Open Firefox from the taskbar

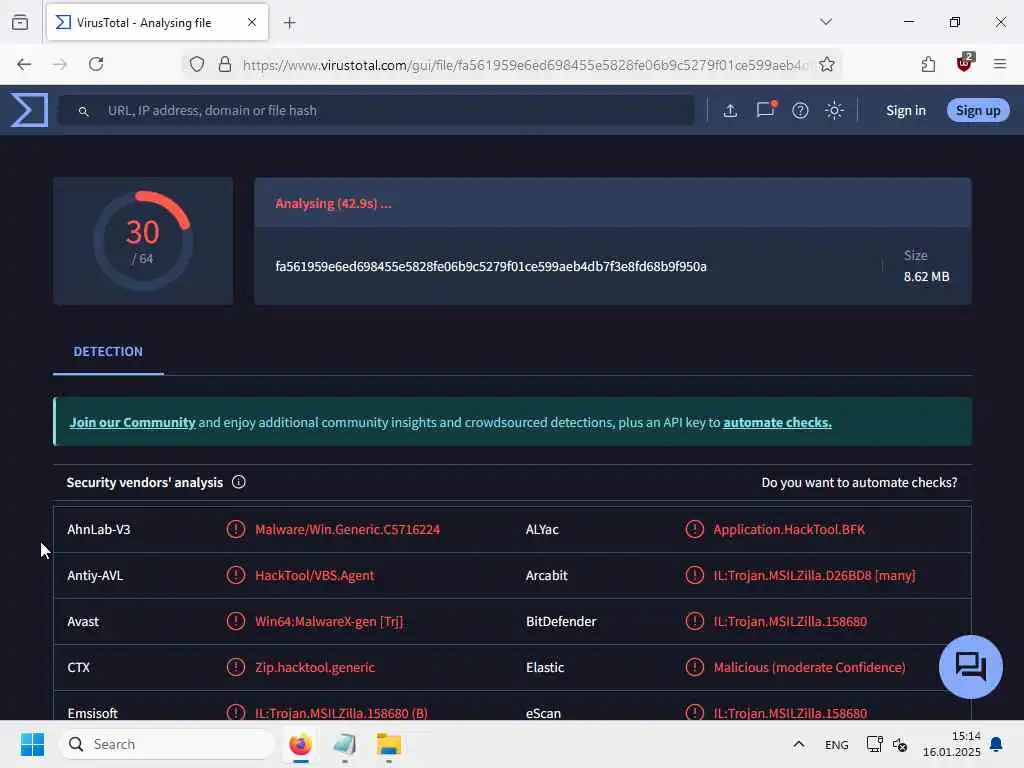click(300, 744)
